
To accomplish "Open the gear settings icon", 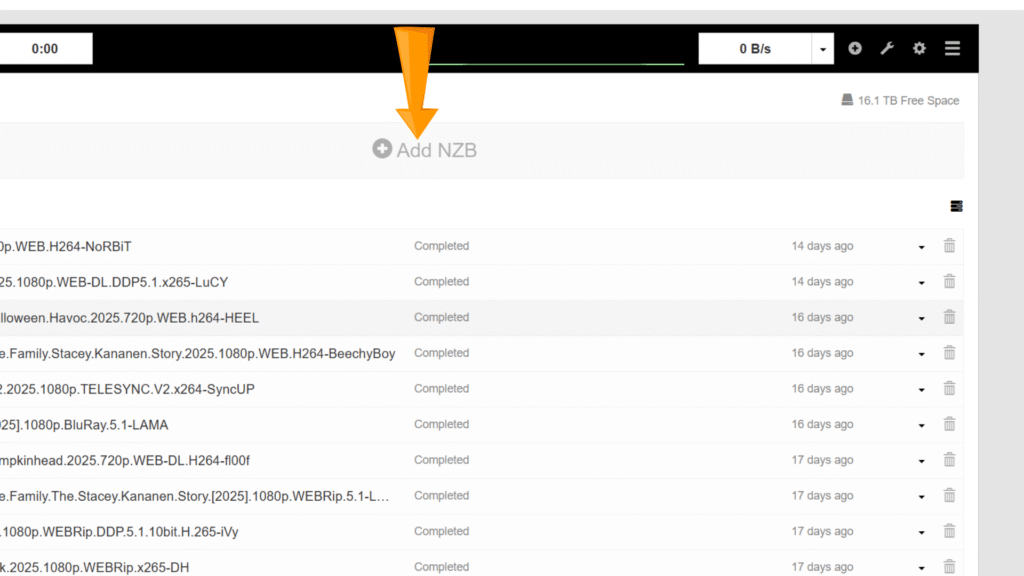I will tap(919, 48).
